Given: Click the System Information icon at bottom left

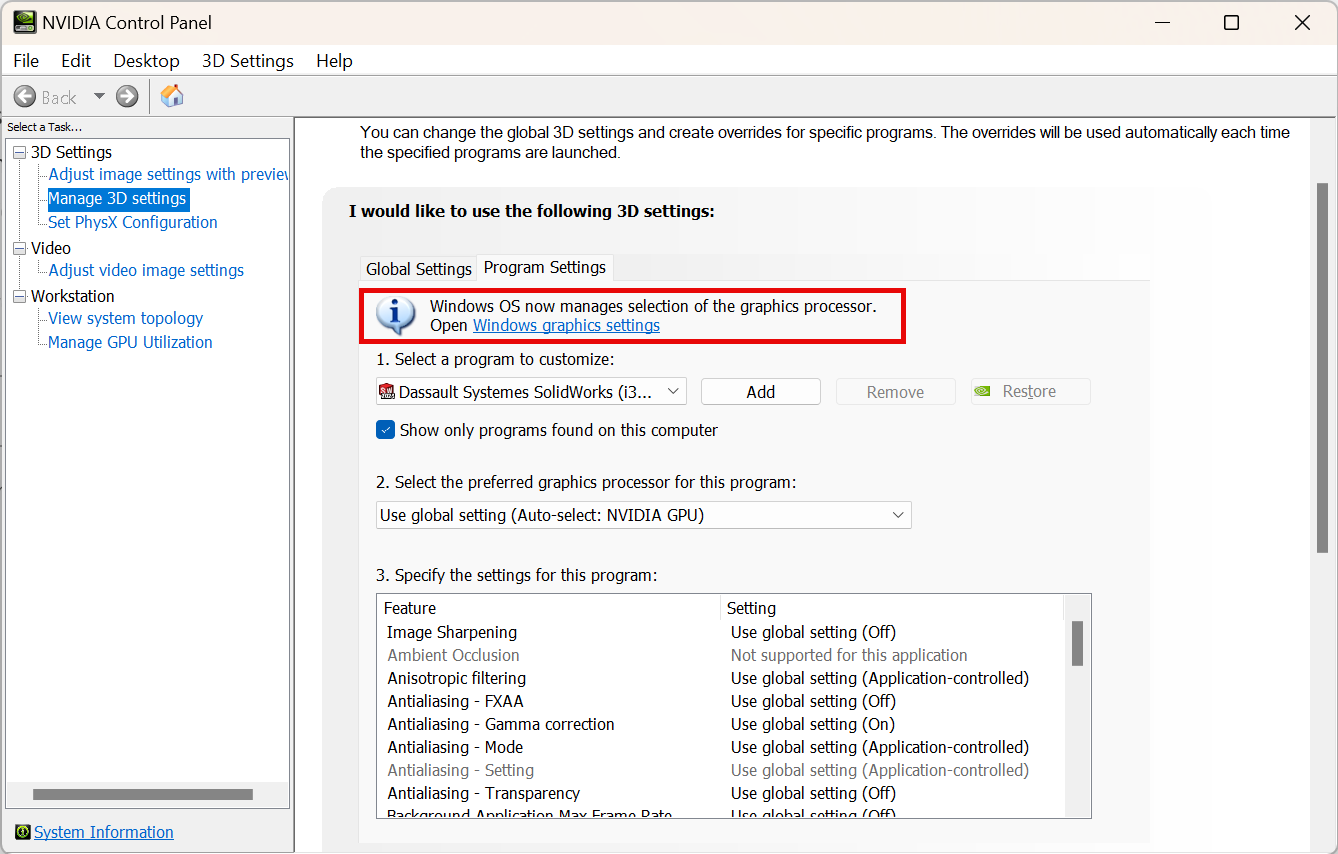Looking at the screenshot, I should point(23,832).
